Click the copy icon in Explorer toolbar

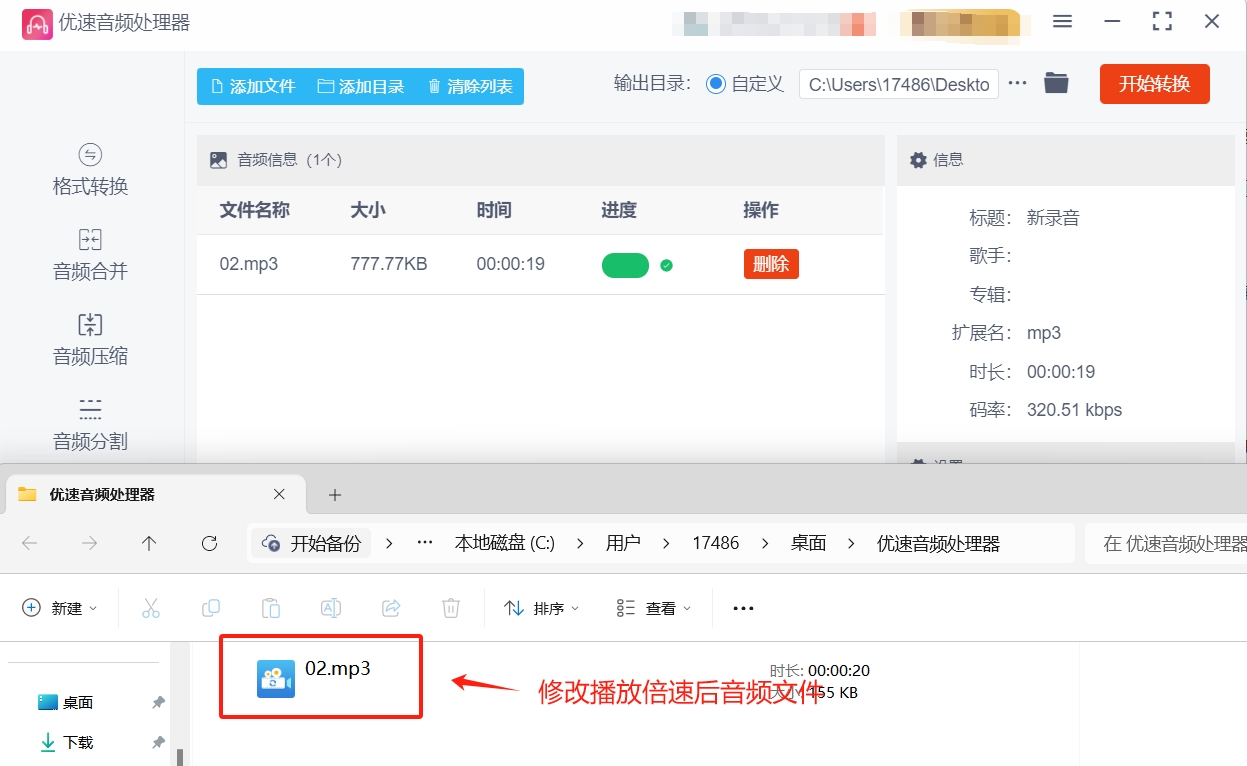(211, 608)
